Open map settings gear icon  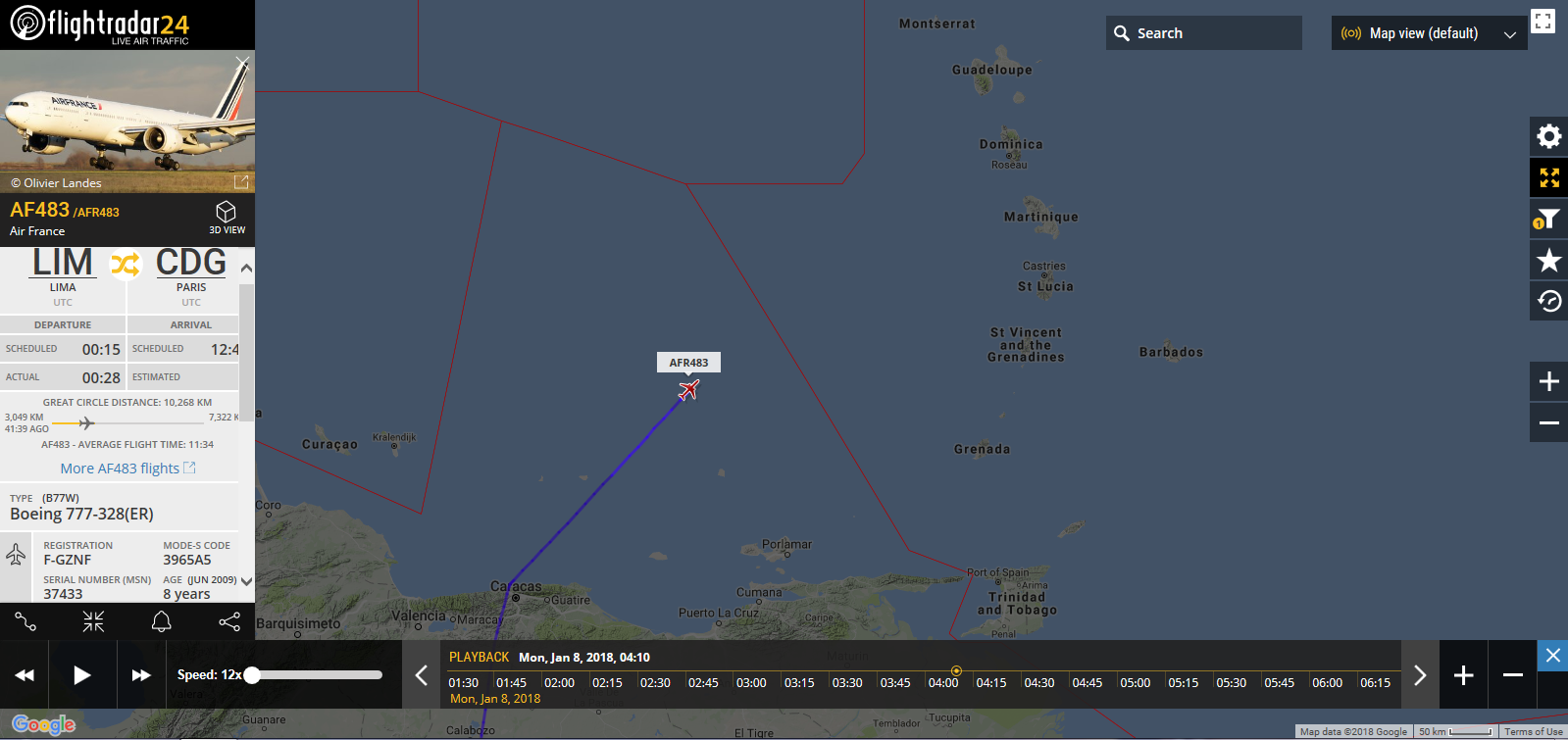pyautogui.click(x=1548, y=136)
